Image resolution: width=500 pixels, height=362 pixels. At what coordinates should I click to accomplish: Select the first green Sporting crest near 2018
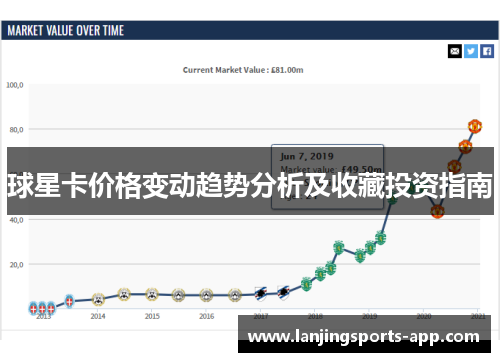pyautogui.click(x=306, y=284)
